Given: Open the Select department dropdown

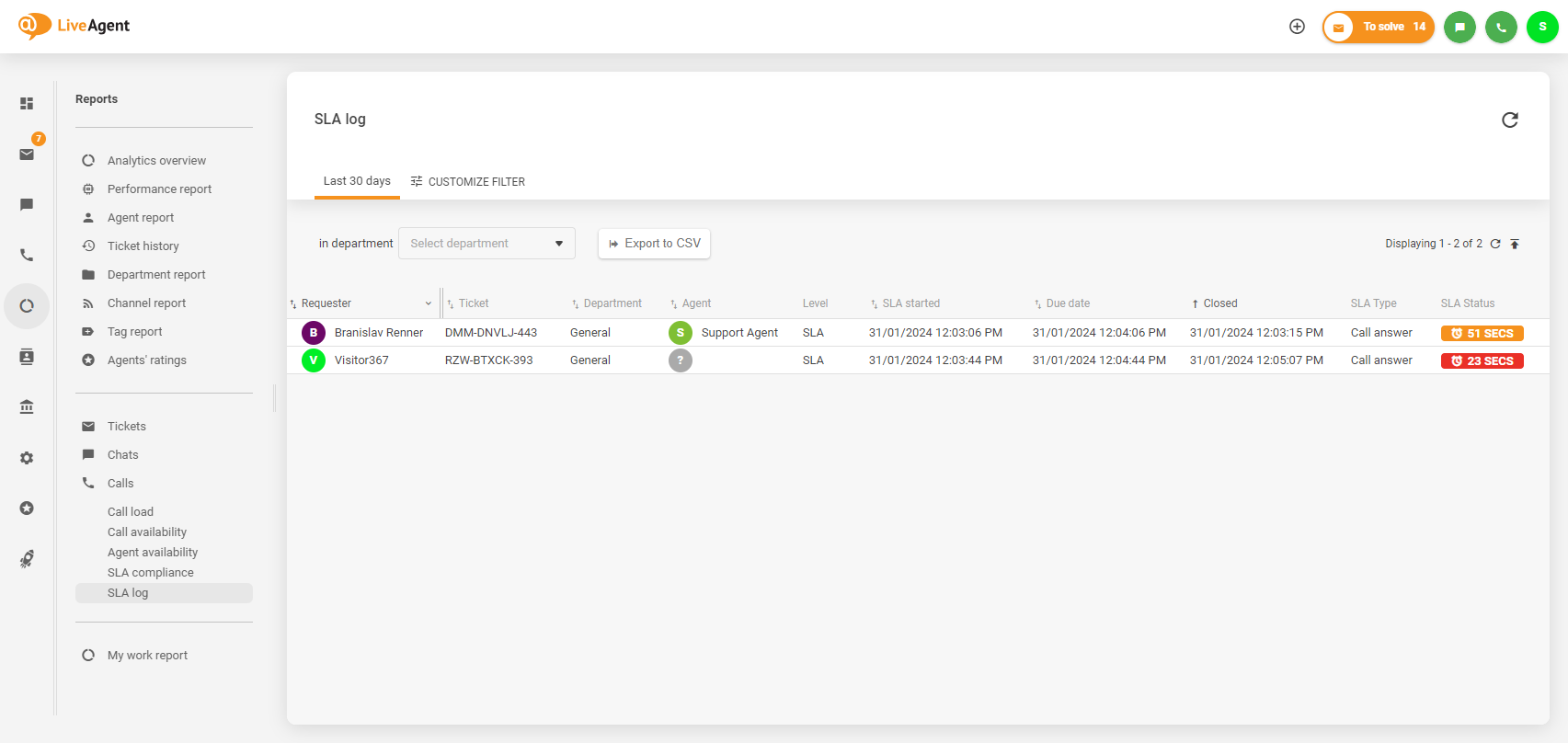Looking at the screenshot, I should pos(486,244).
